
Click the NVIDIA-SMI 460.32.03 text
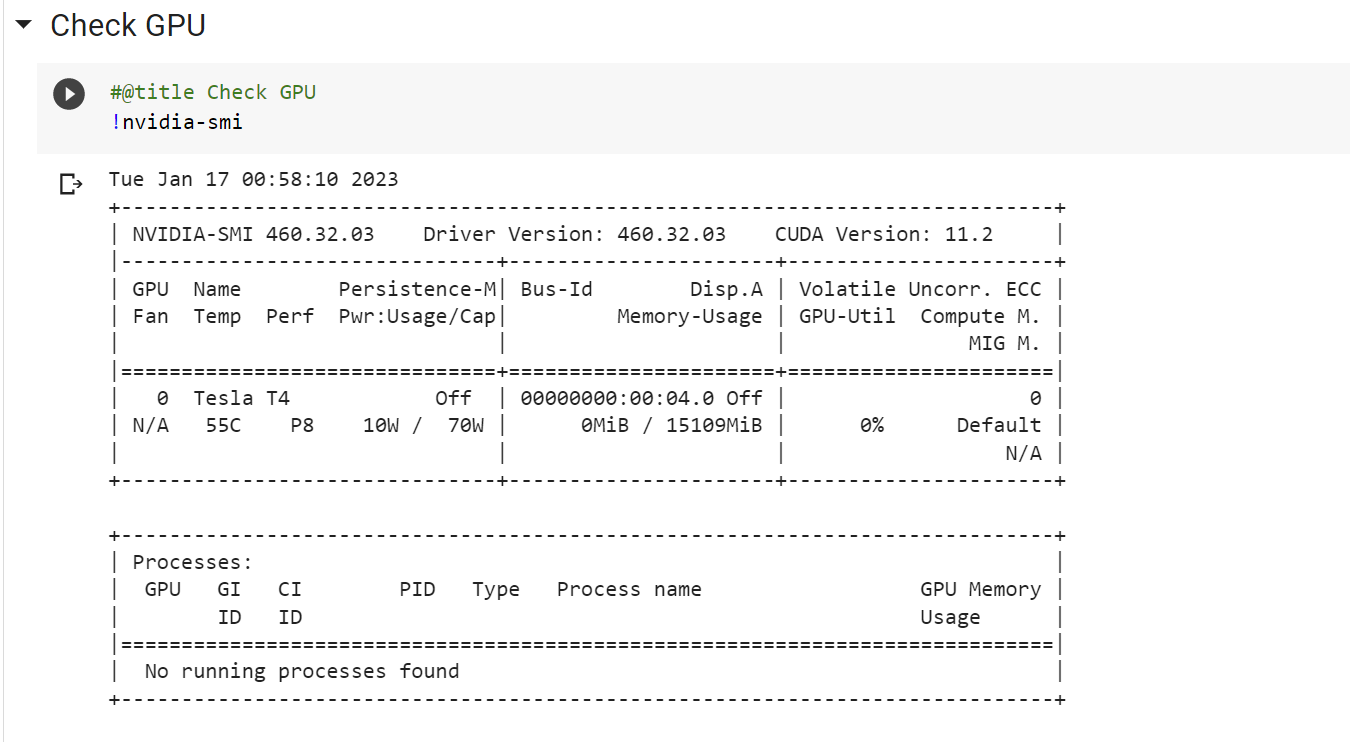pos(253,235)
